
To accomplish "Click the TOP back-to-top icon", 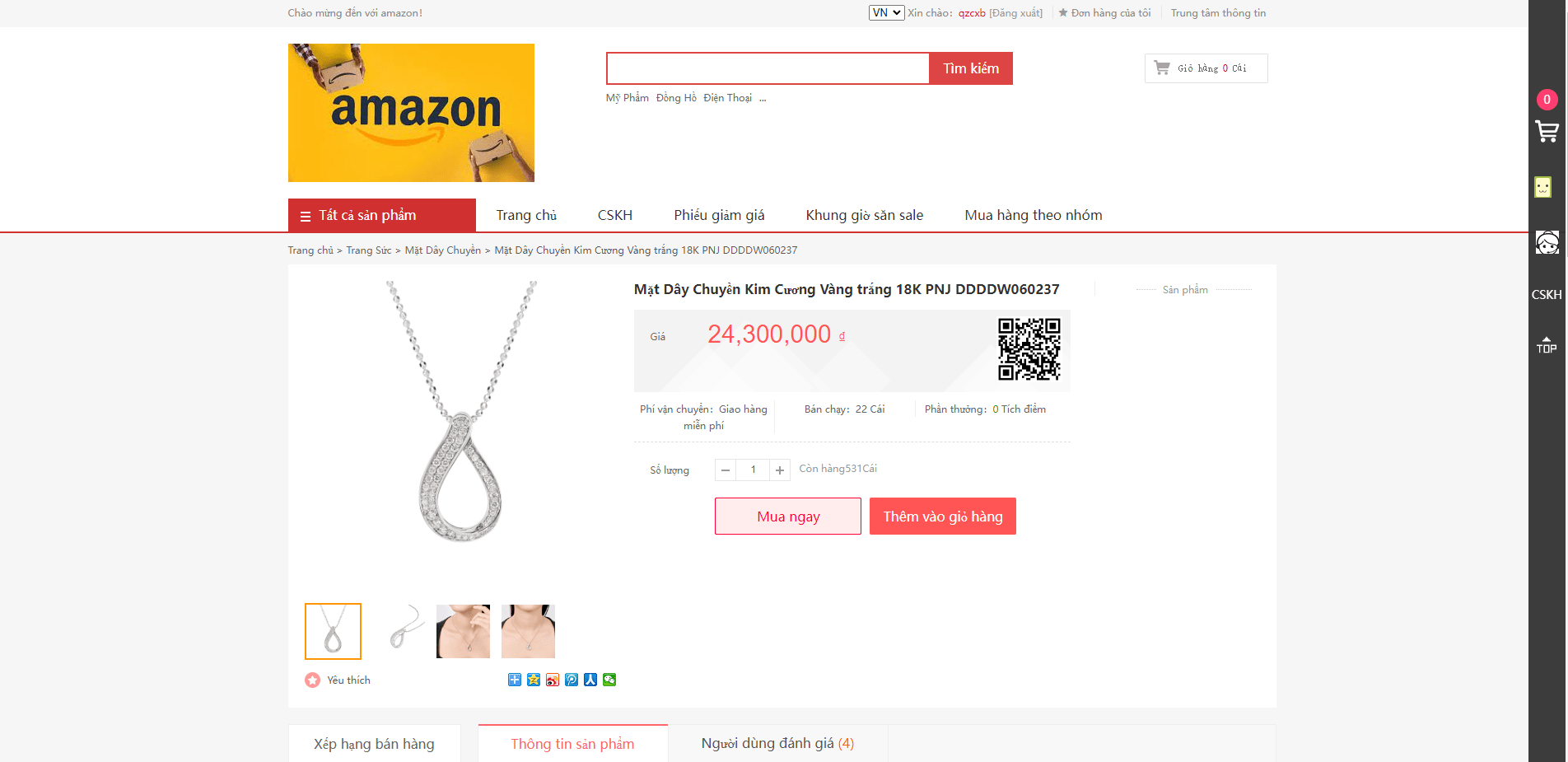I will (x=1547, y=345).
